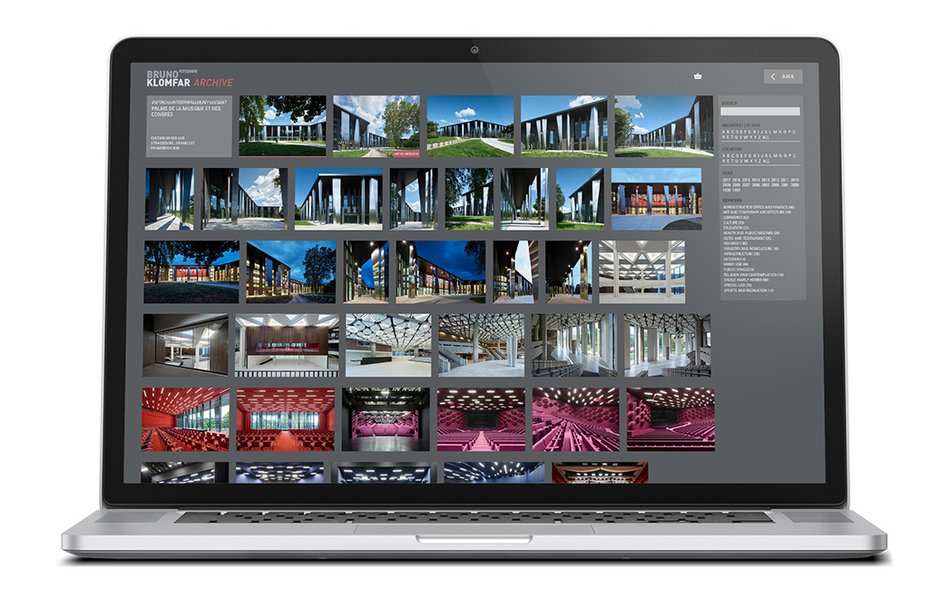The height and width of the screenshot is (601, 950).
Task: Select ALL in the Location letter filter
Action: [766, 161]
